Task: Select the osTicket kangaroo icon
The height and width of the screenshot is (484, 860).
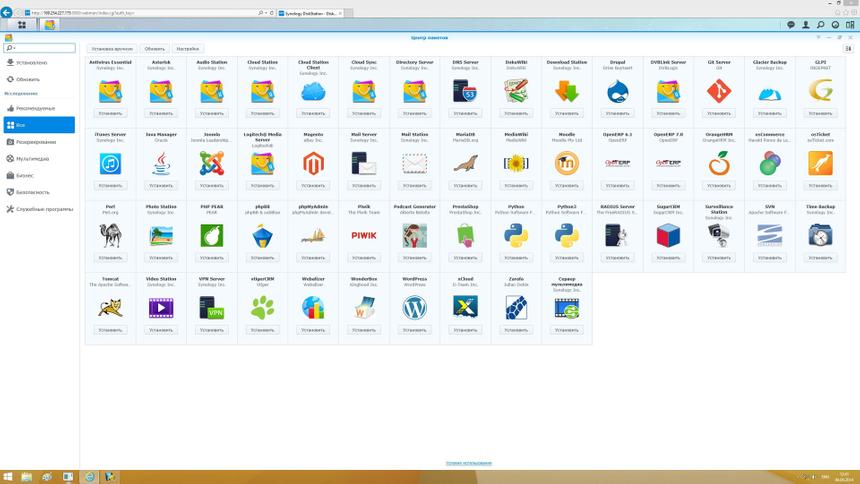Action: 821,164
